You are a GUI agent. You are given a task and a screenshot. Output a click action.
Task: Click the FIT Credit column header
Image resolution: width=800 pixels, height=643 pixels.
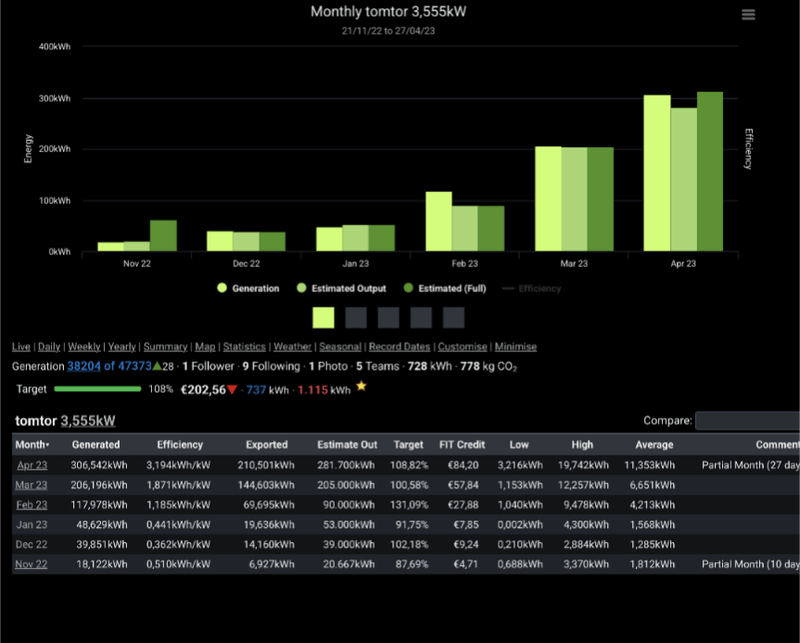point(462,444)
